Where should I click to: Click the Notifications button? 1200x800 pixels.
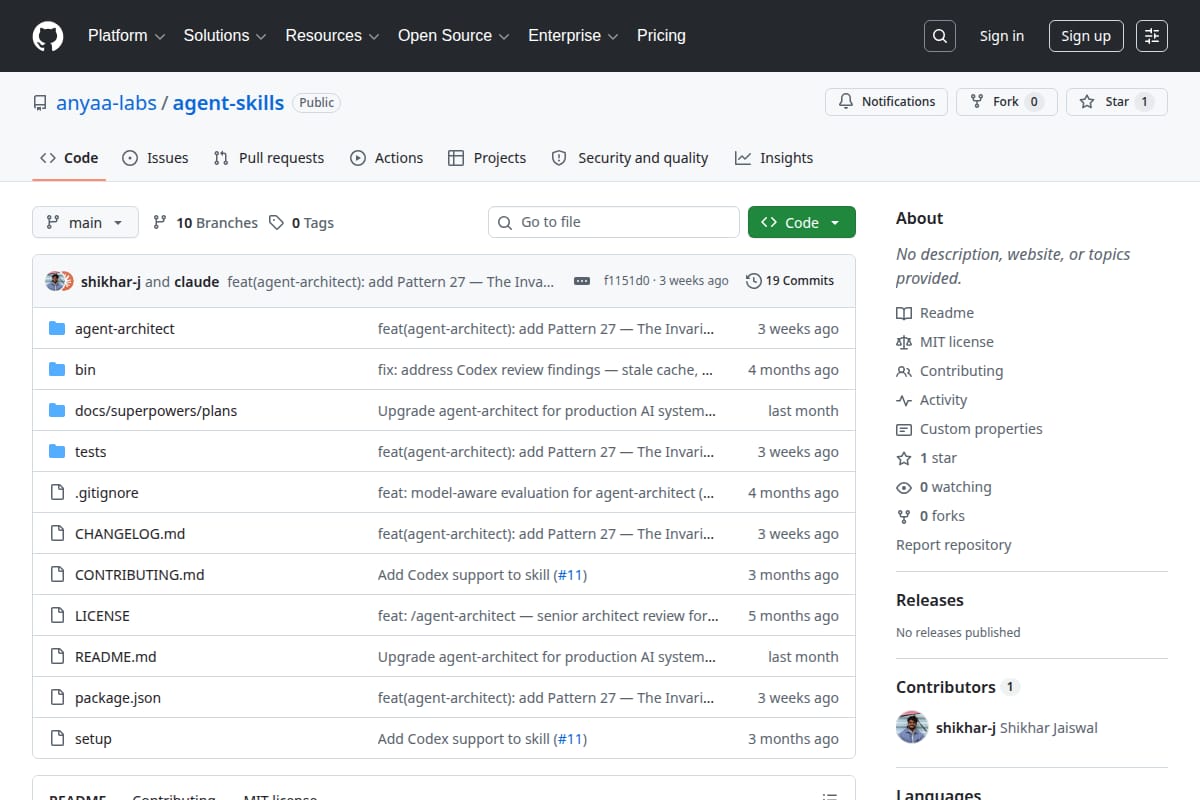pyautogui.click(x=886, y=102)
